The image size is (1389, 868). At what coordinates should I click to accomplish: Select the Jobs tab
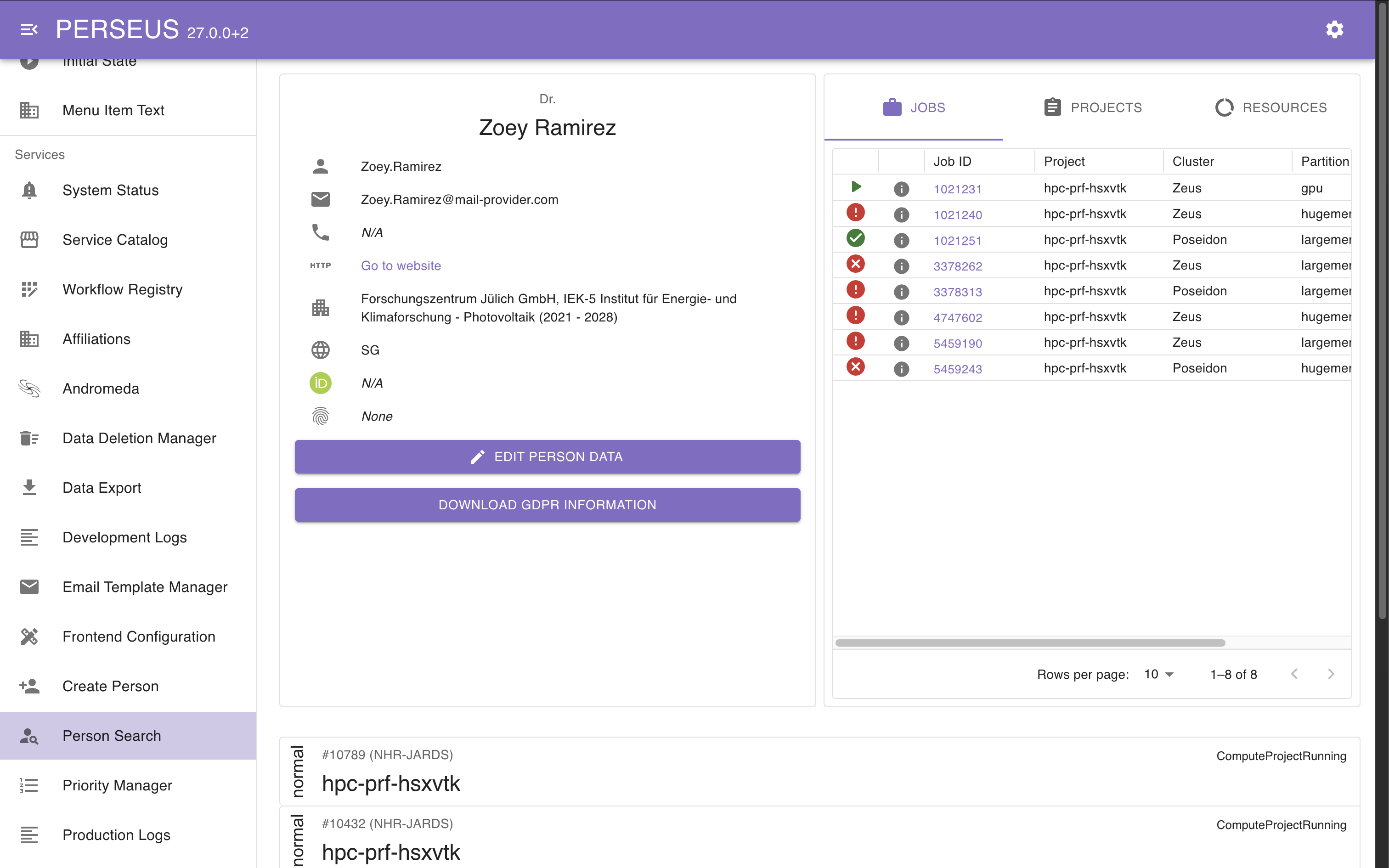914,107
